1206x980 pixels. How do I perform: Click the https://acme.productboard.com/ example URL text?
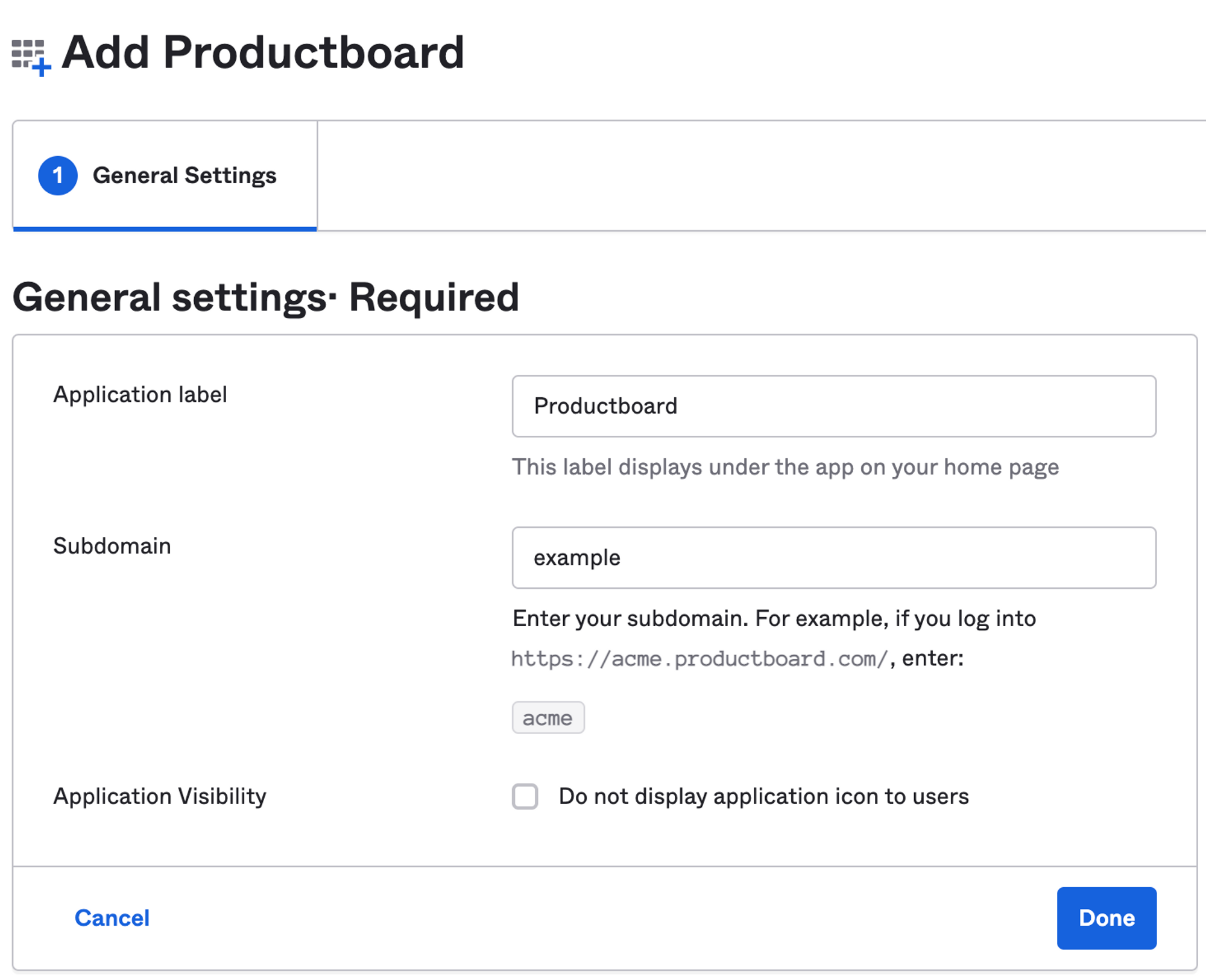pyautogui.click(x=700, y=659)
